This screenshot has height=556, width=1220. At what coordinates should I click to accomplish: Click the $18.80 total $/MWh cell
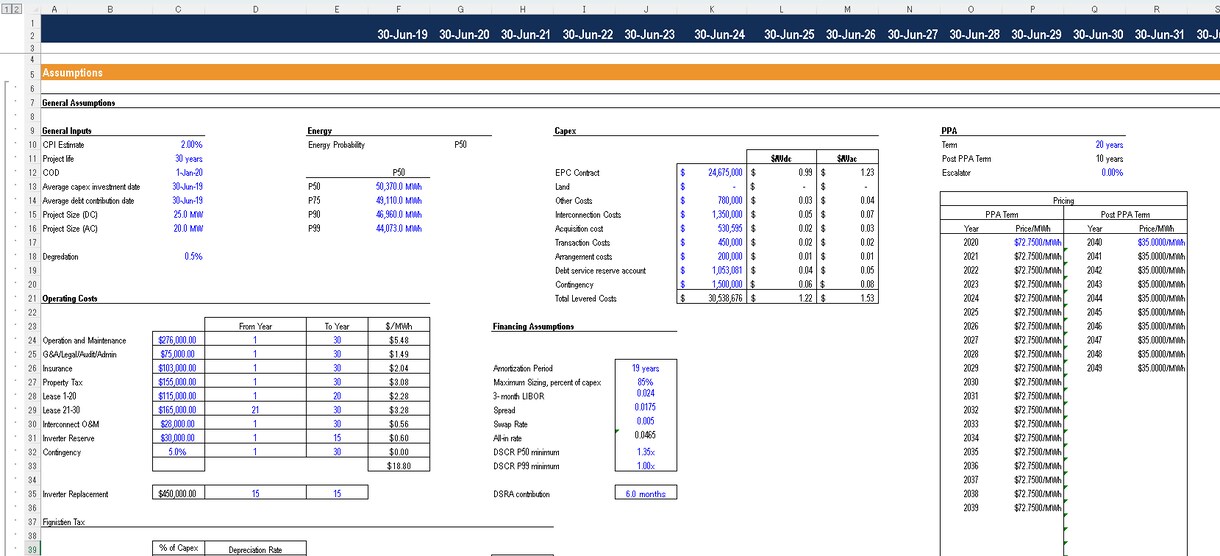(x=399, y=467)
